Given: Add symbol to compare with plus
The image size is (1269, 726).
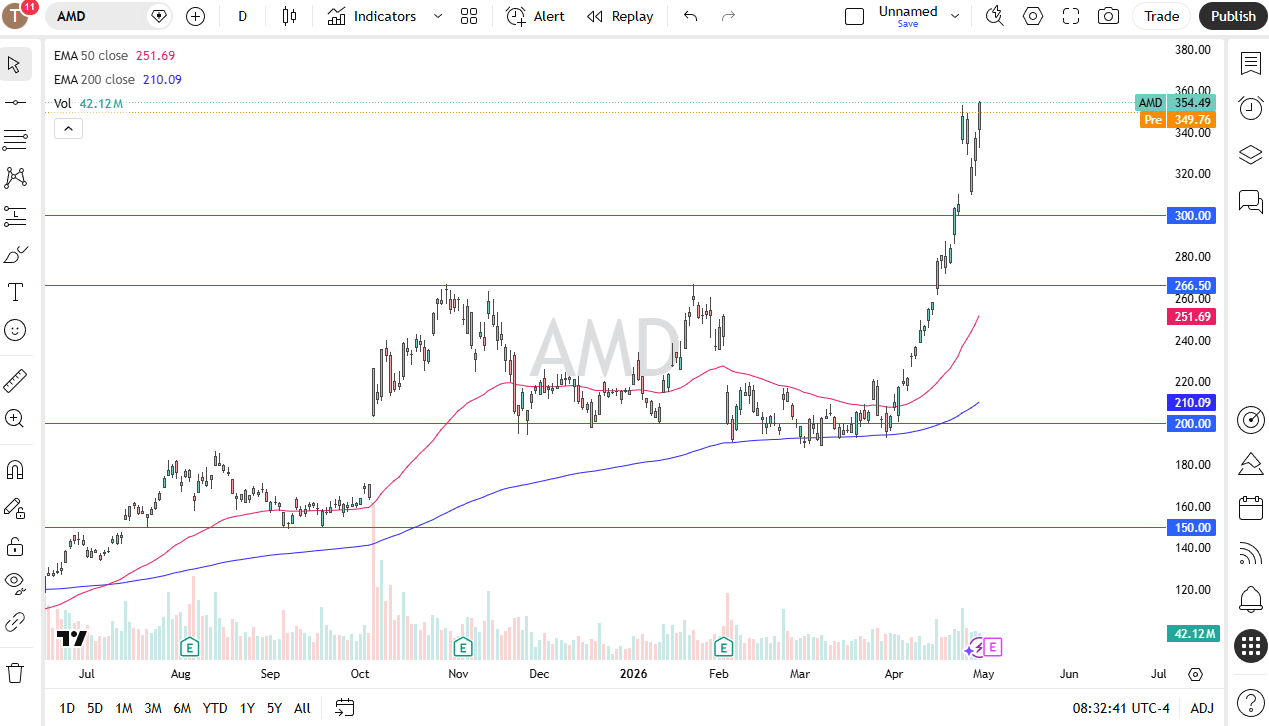Looking at the screenshot, I should tap(195, 16).
